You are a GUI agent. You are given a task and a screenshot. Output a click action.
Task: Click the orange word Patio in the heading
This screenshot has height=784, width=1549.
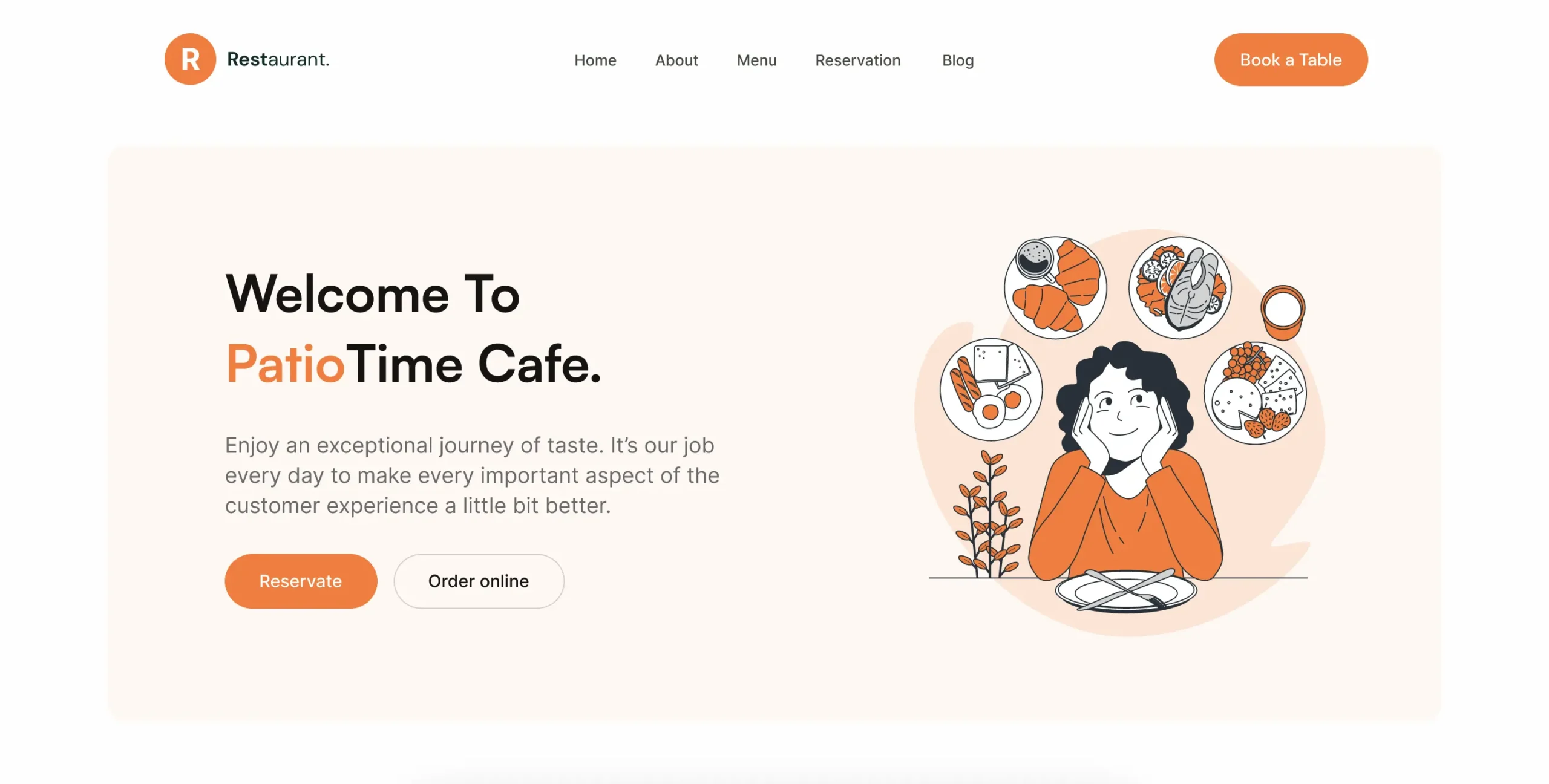(285, 364)
